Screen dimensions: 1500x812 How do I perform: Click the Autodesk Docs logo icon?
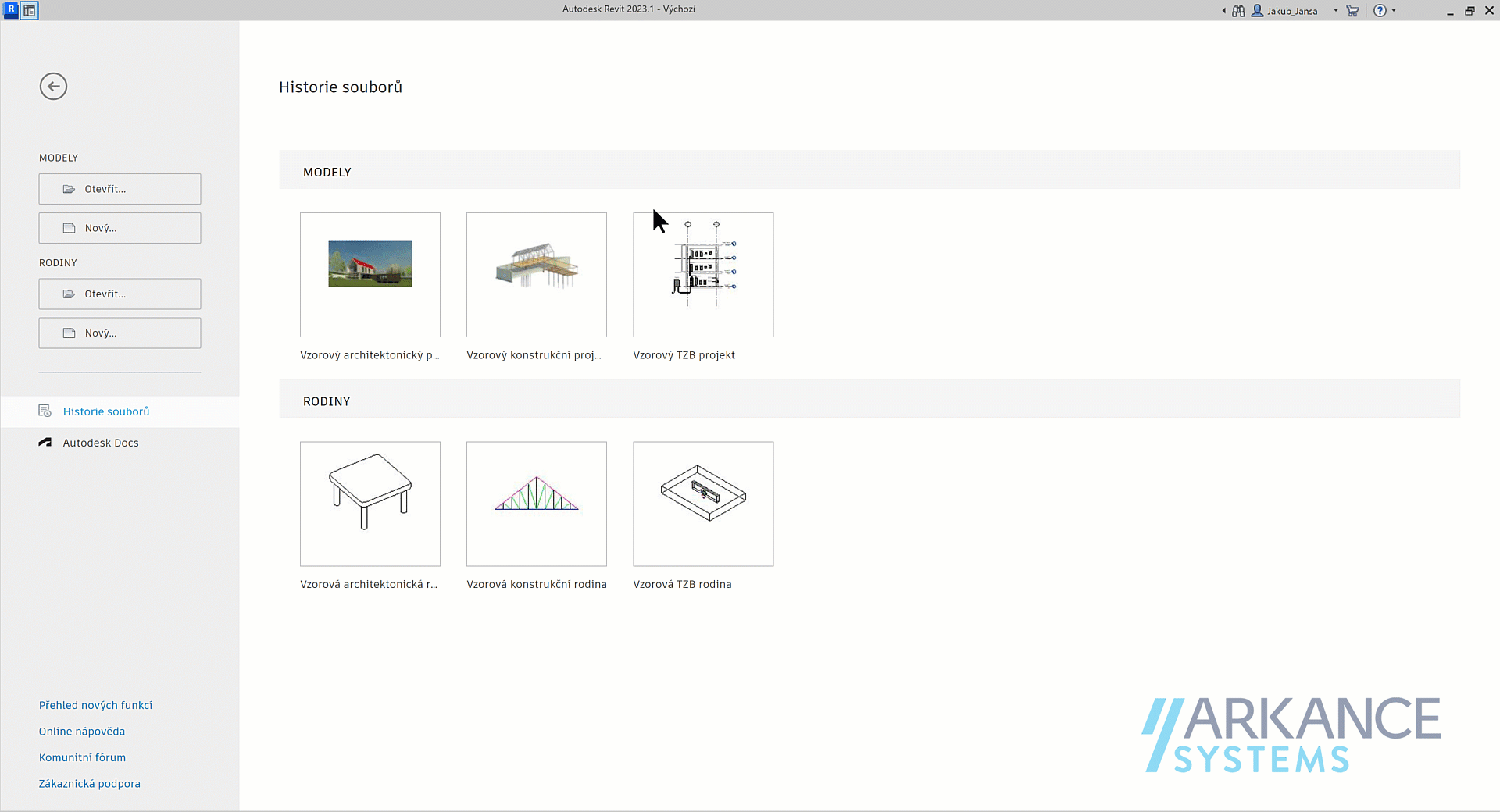[x=45, y=442]
